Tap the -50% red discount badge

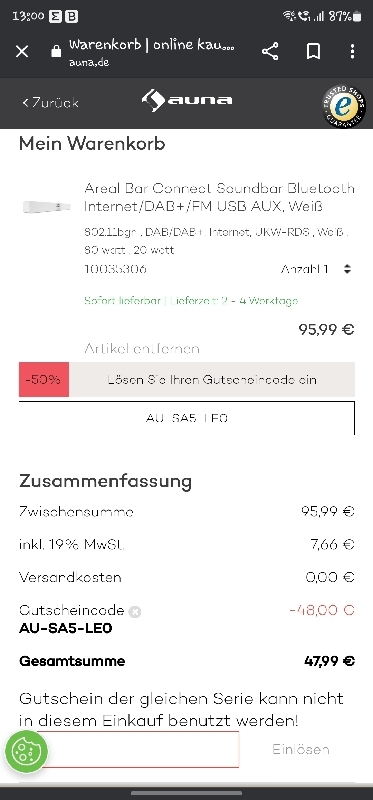(x=44, y=380)
